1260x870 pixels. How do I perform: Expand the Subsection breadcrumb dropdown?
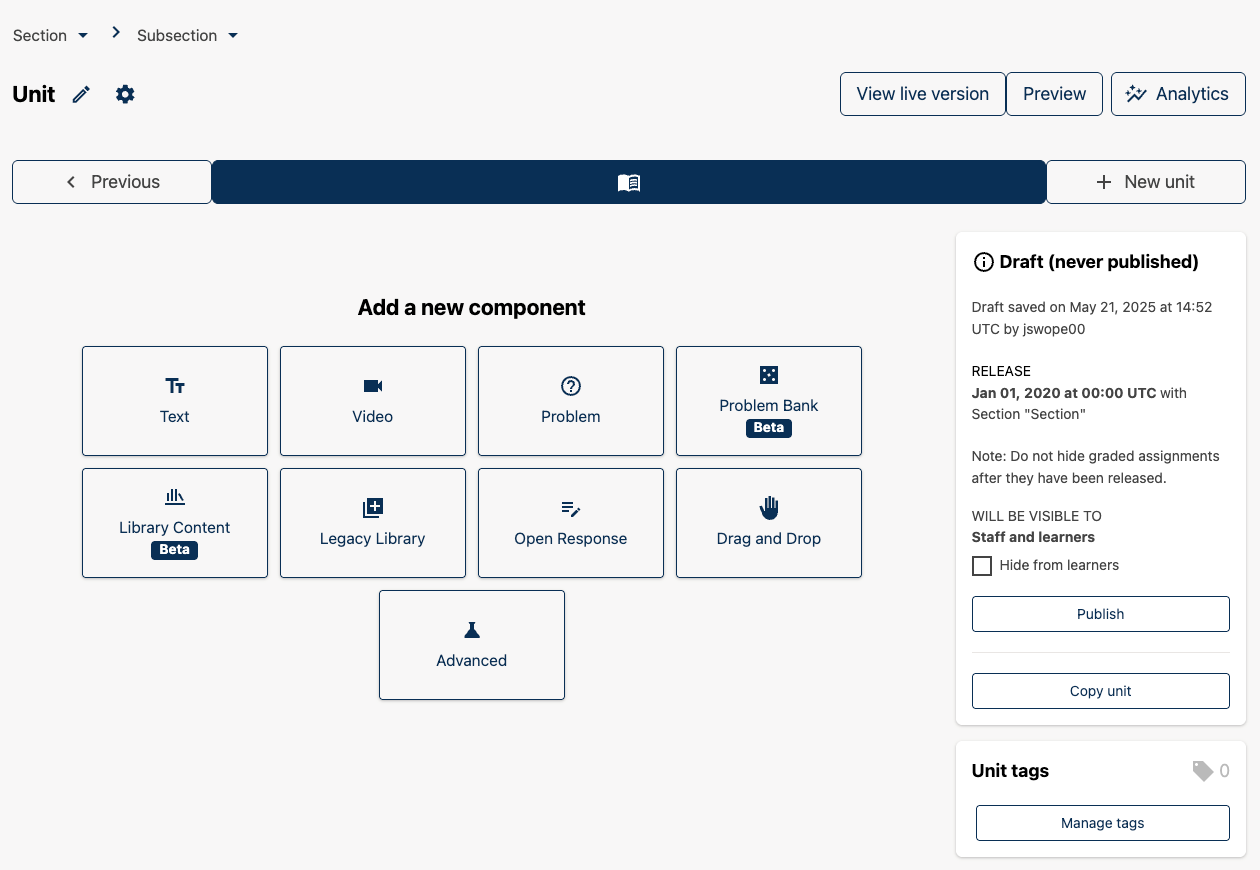coord(188,35)
